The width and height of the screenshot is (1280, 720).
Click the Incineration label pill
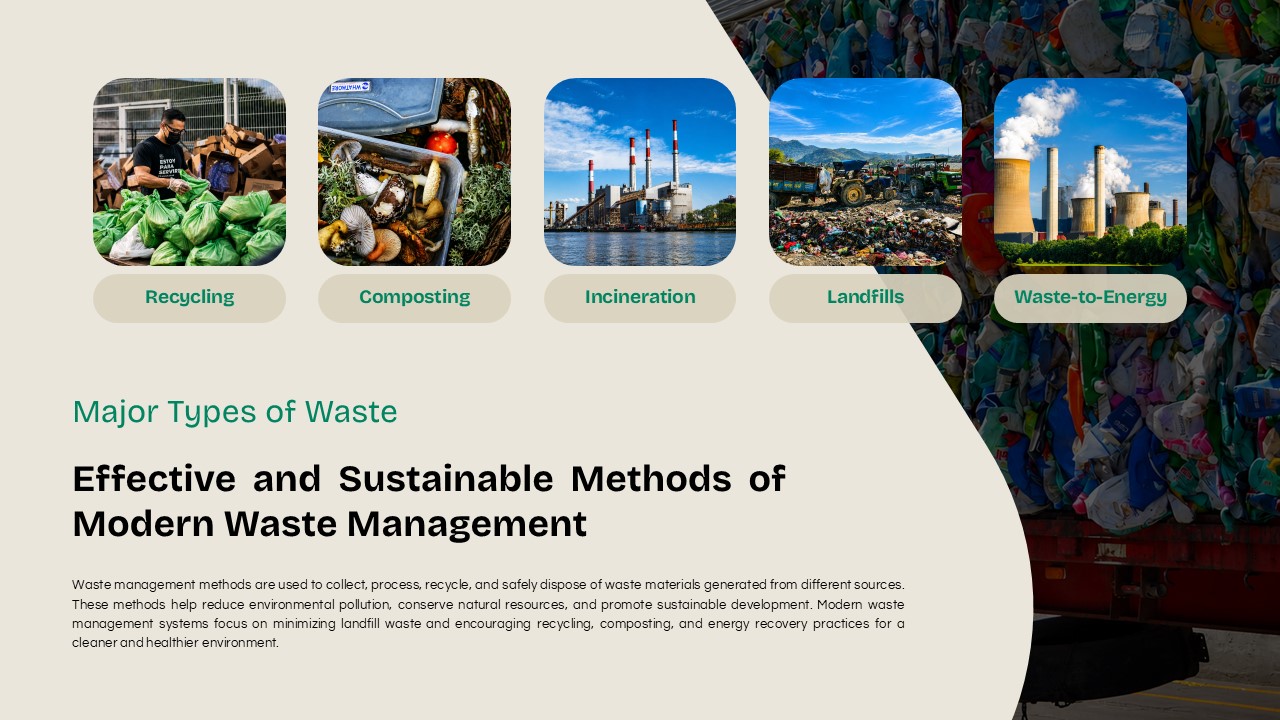coord(640,298)
